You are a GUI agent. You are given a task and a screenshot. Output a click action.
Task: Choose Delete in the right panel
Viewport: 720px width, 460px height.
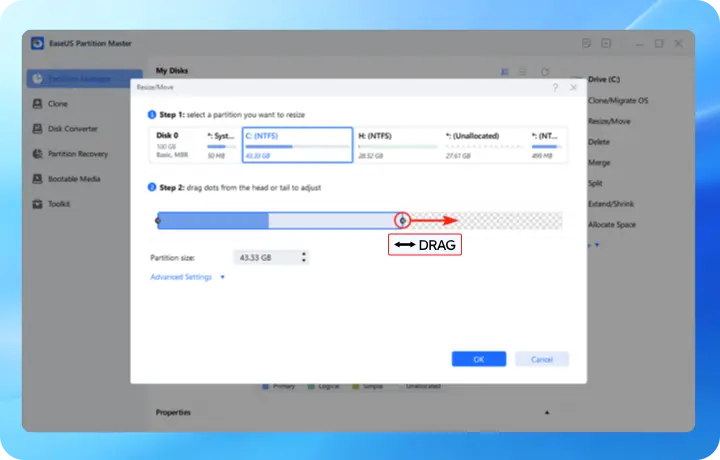(599, 142)
